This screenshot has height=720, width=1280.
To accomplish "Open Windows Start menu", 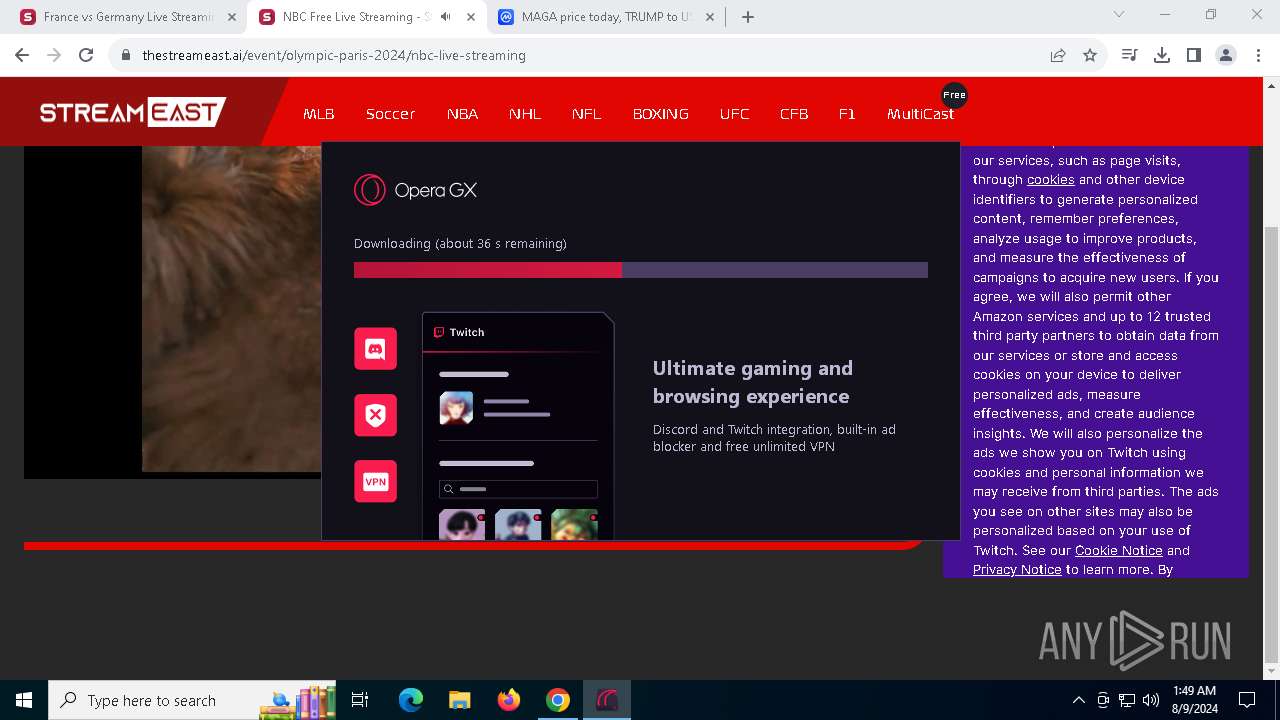I will pos(24,700).
